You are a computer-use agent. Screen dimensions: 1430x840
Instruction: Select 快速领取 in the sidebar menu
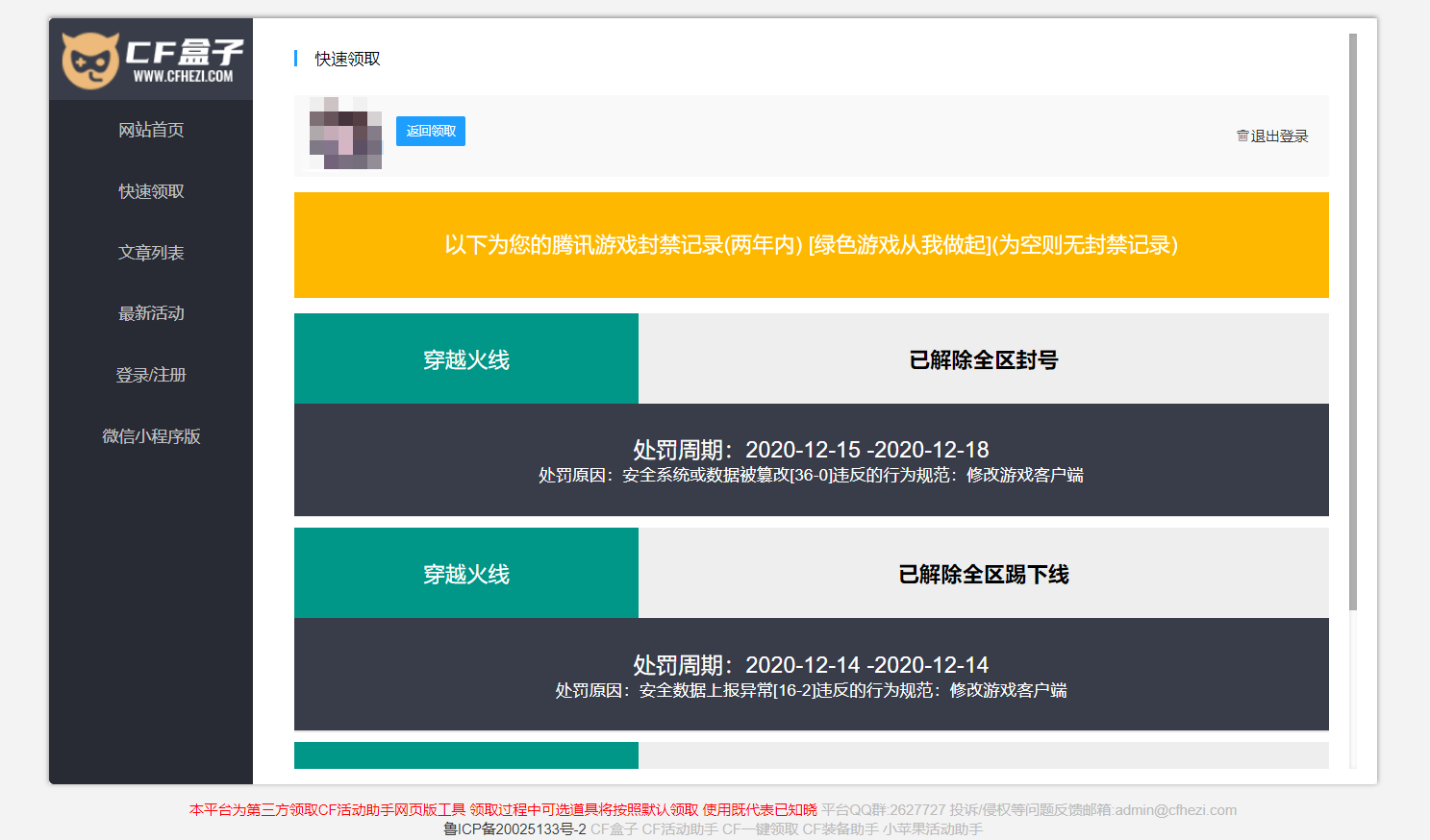click(x=151, y=191)
